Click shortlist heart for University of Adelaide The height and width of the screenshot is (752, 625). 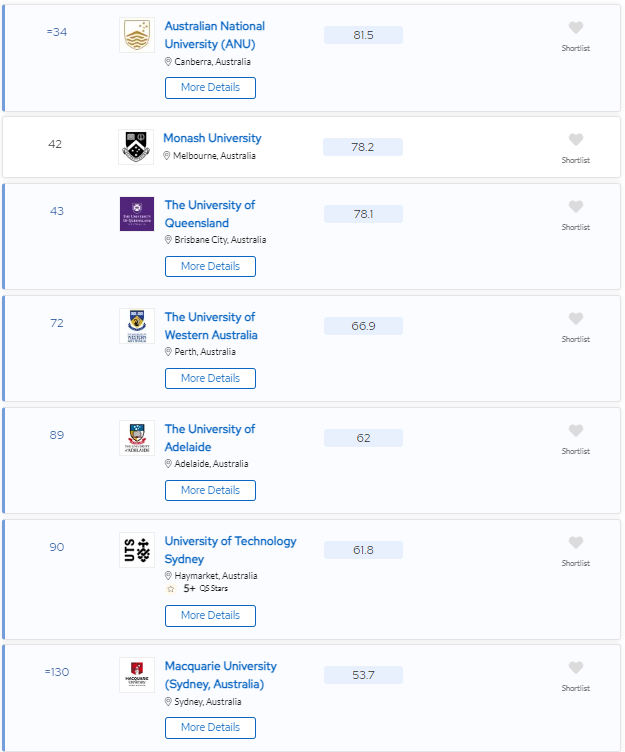point(576,431)
